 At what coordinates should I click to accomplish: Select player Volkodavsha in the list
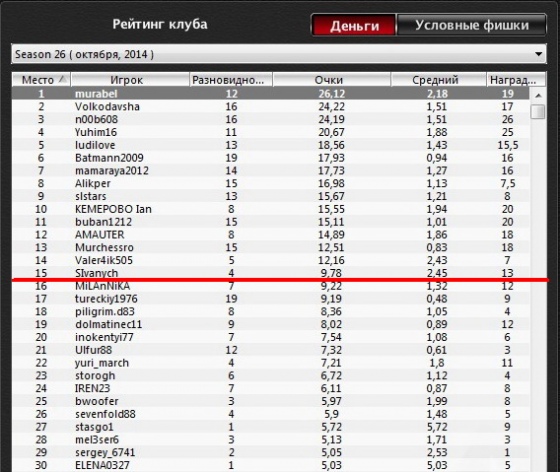point(270,106)
